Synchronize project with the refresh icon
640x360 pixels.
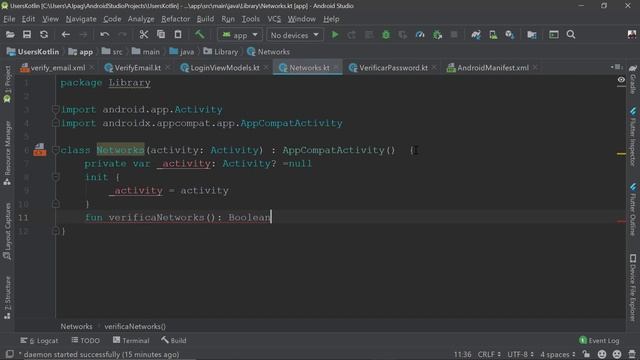click(44, 35)
